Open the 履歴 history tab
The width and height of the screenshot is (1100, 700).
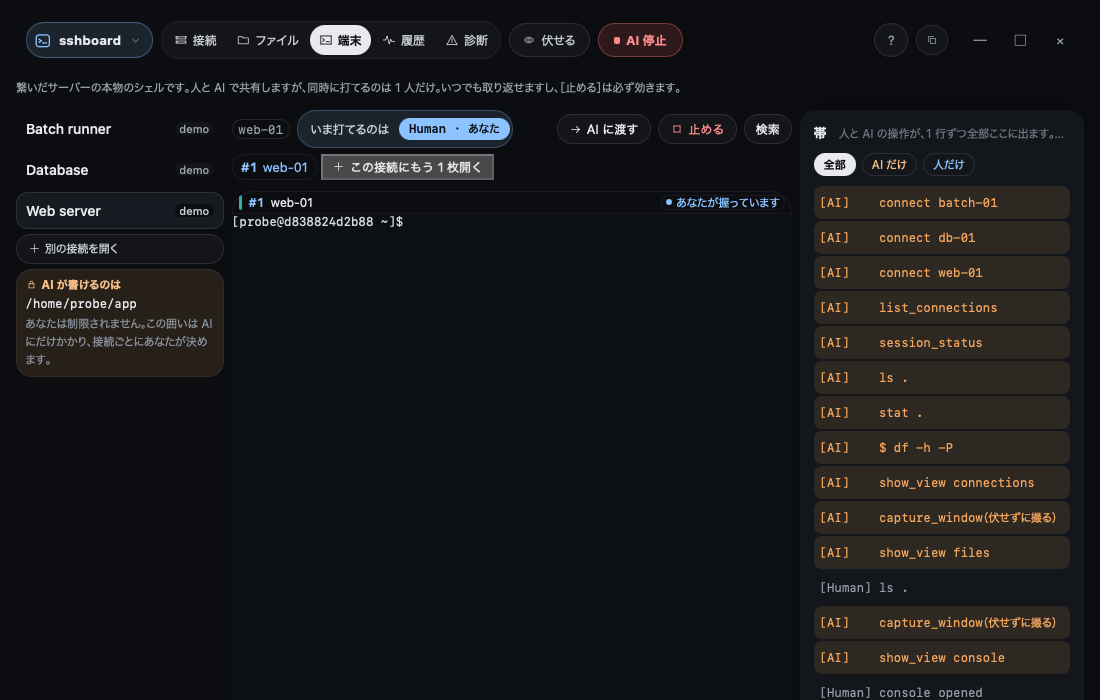pyautogui.click(x=403, y=40)
